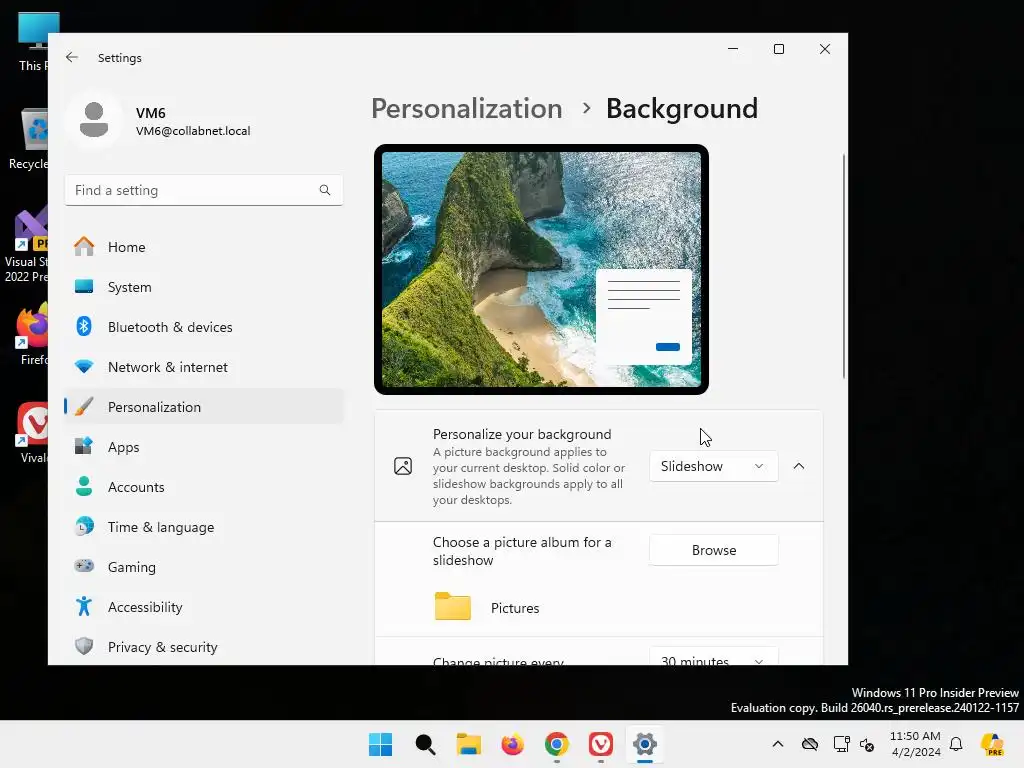Click the Bluetooth icon in sidebar

84,327
